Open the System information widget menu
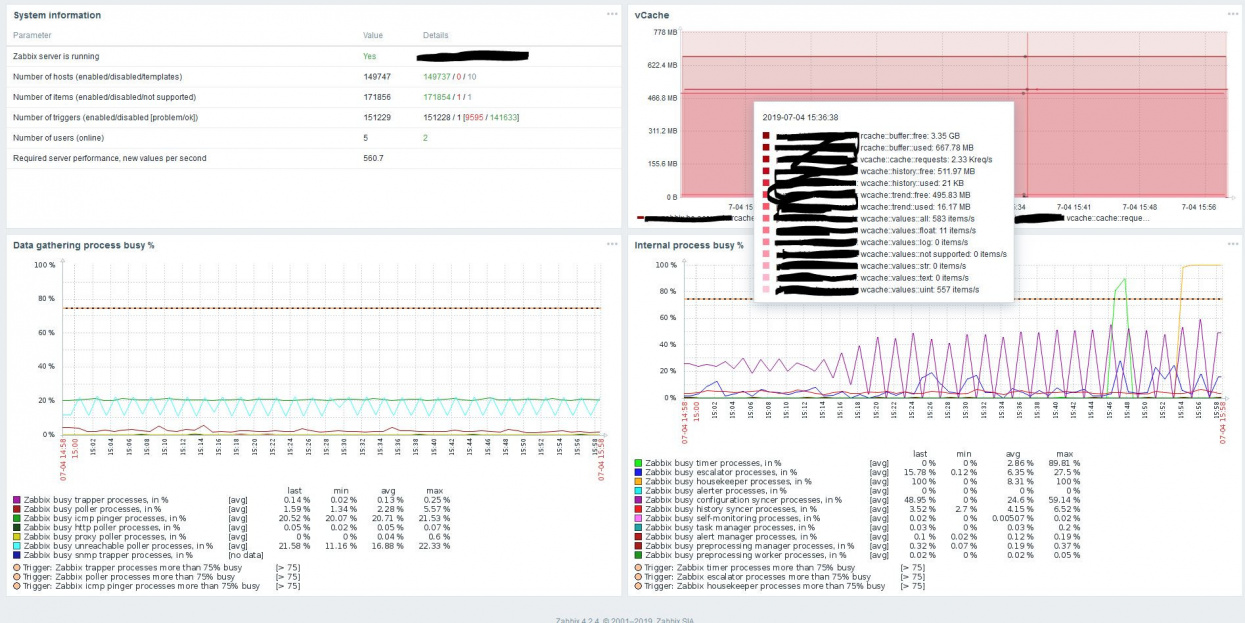Viewport: 1245px width, 623px height. click(612, 14)
